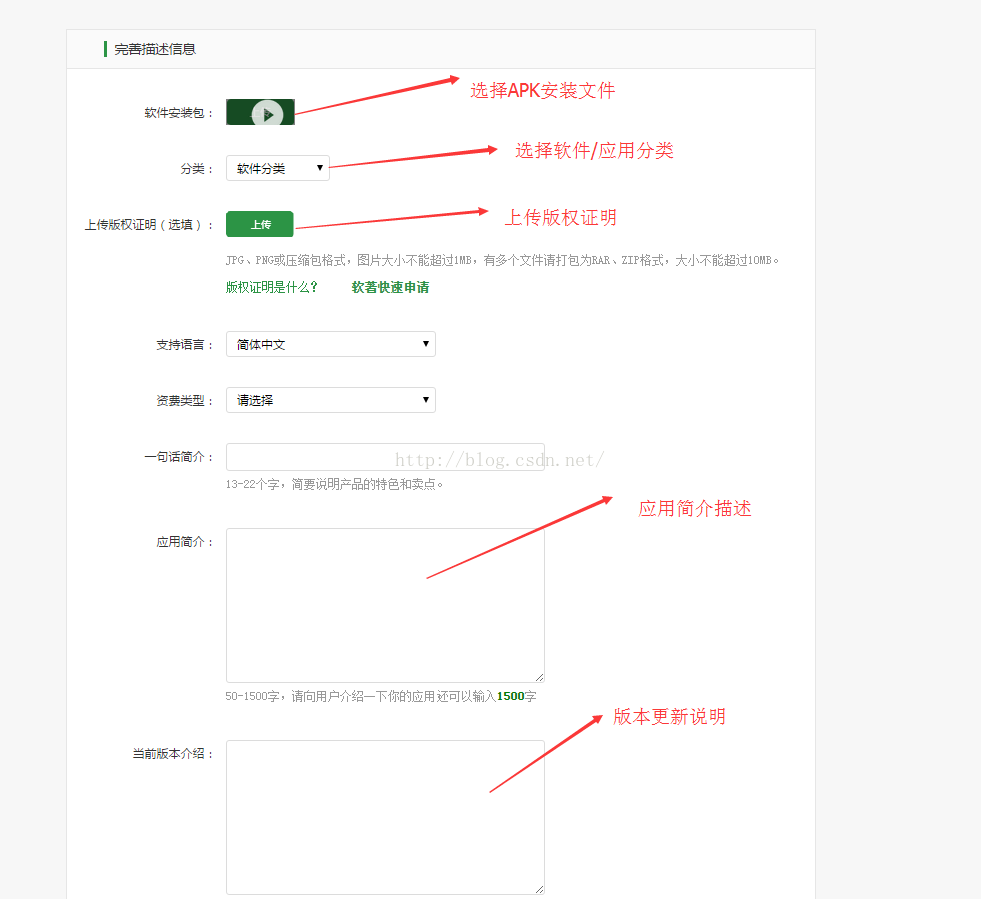Open the 软著快速申请 link
This screenshot has height=899, width=981.
coord(390,287)
